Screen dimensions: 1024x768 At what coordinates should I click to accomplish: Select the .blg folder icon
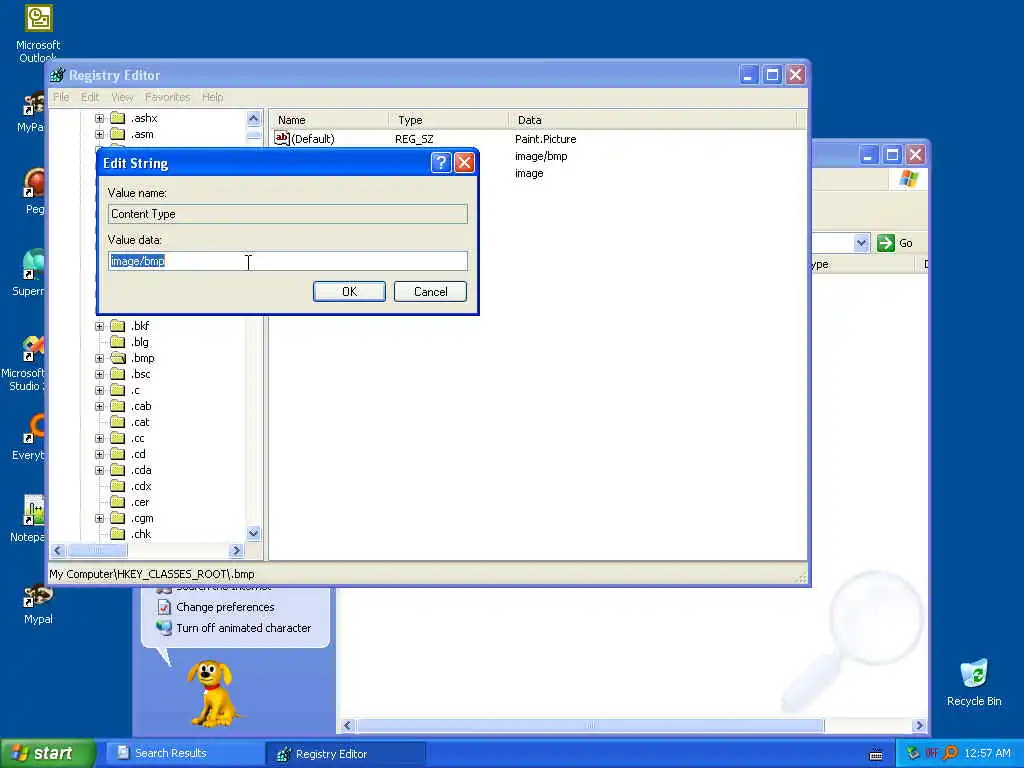coord(118,342)
